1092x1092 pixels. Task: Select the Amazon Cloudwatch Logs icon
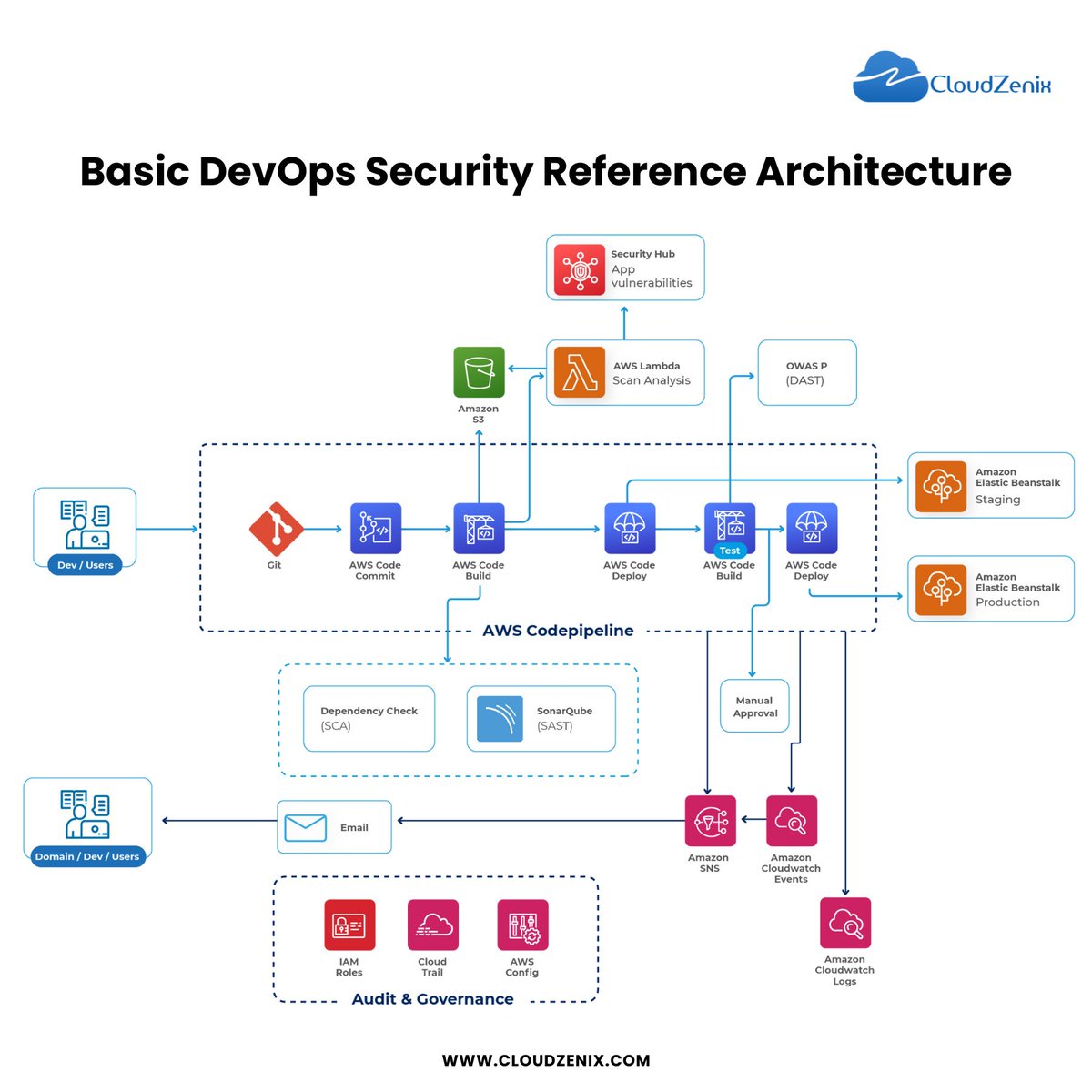pos(845,923)
